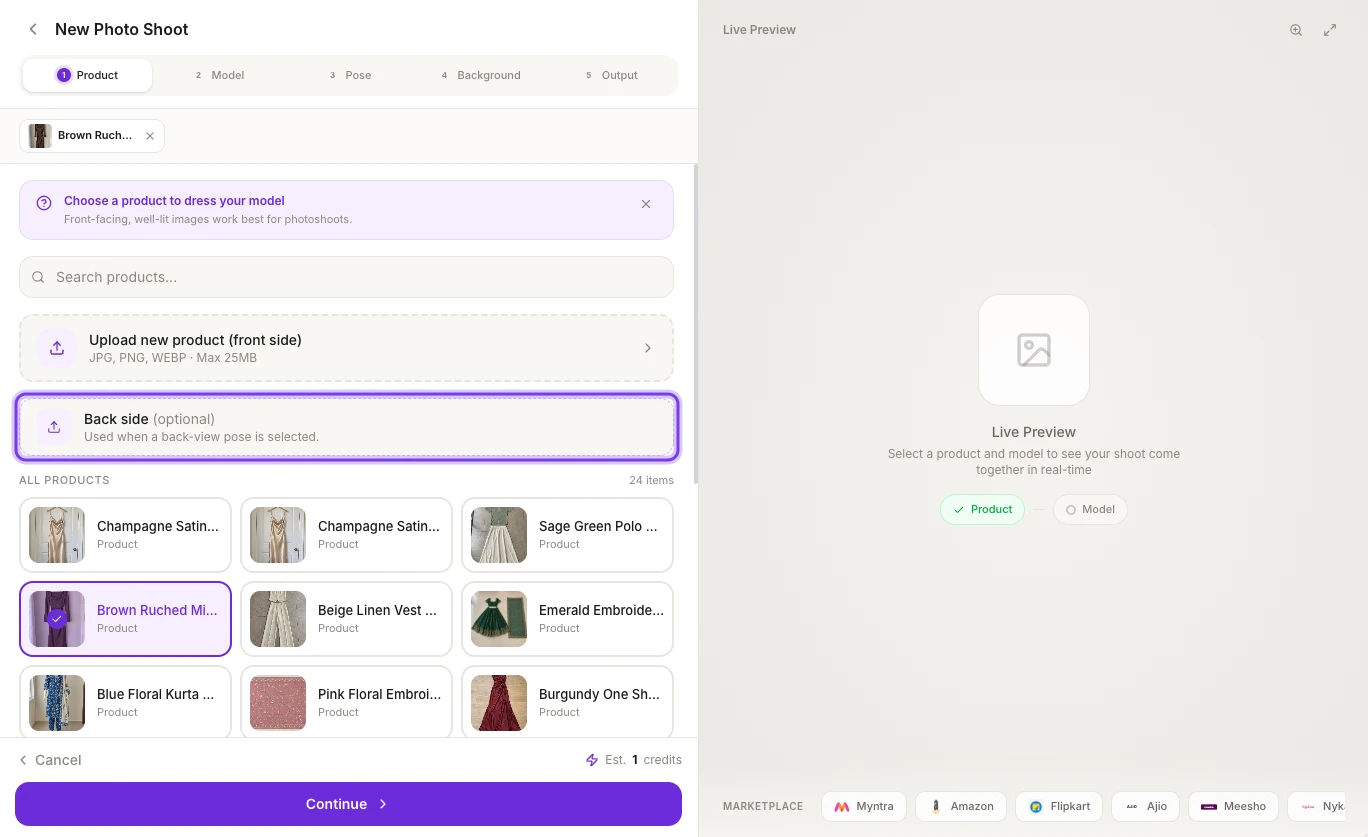
Task: Go back using the header arrow
Action: pyautogui.click(x=33, y=29)
